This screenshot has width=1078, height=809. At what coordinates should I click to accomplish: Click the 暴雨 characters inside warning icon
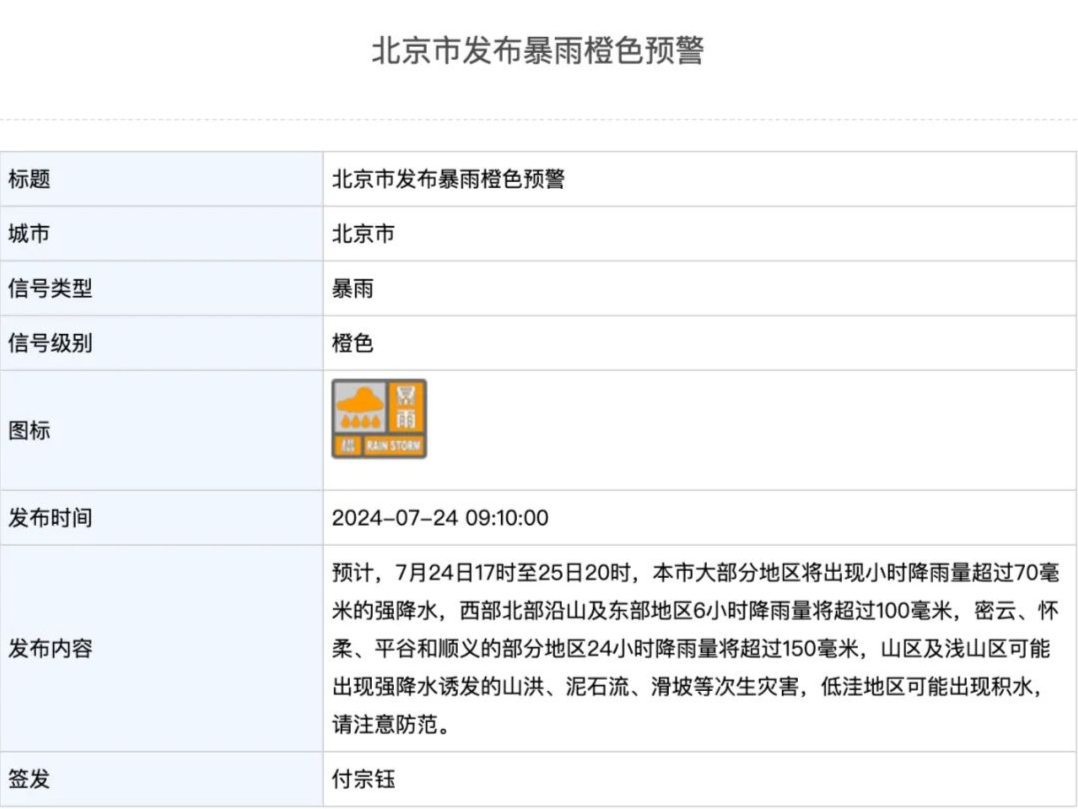pyautogui.click(x=408, y=407)
